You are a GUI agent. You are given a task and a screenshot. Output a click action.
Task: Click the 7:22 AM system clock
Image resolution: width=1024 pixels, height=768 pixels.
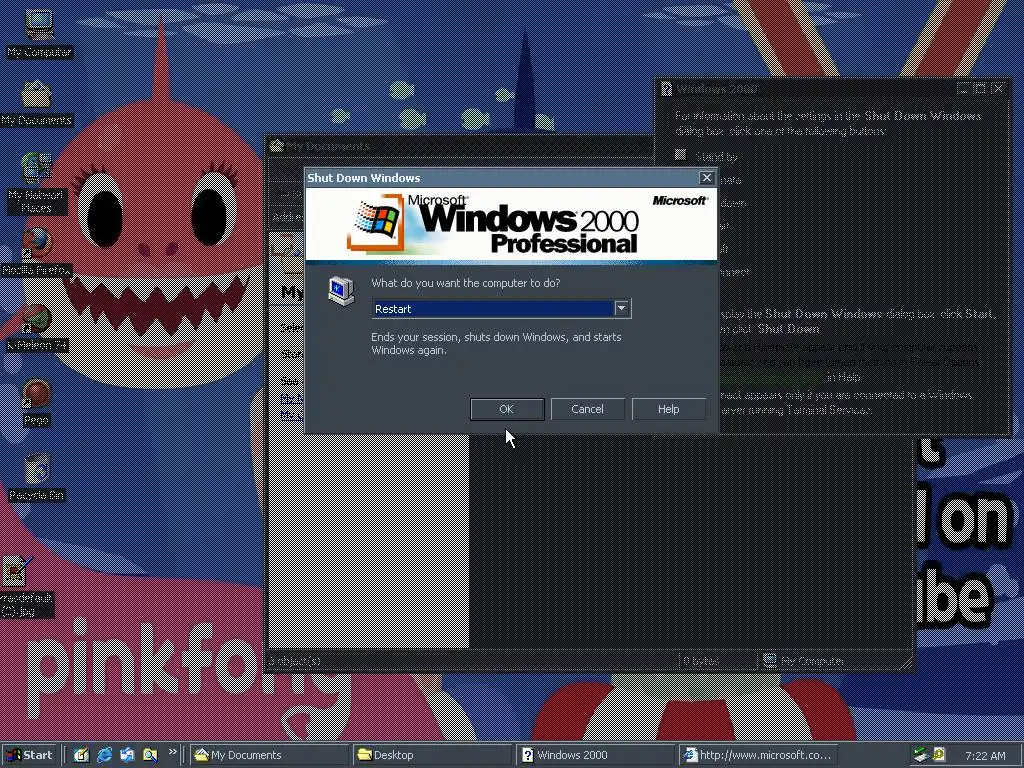point(985,756)
